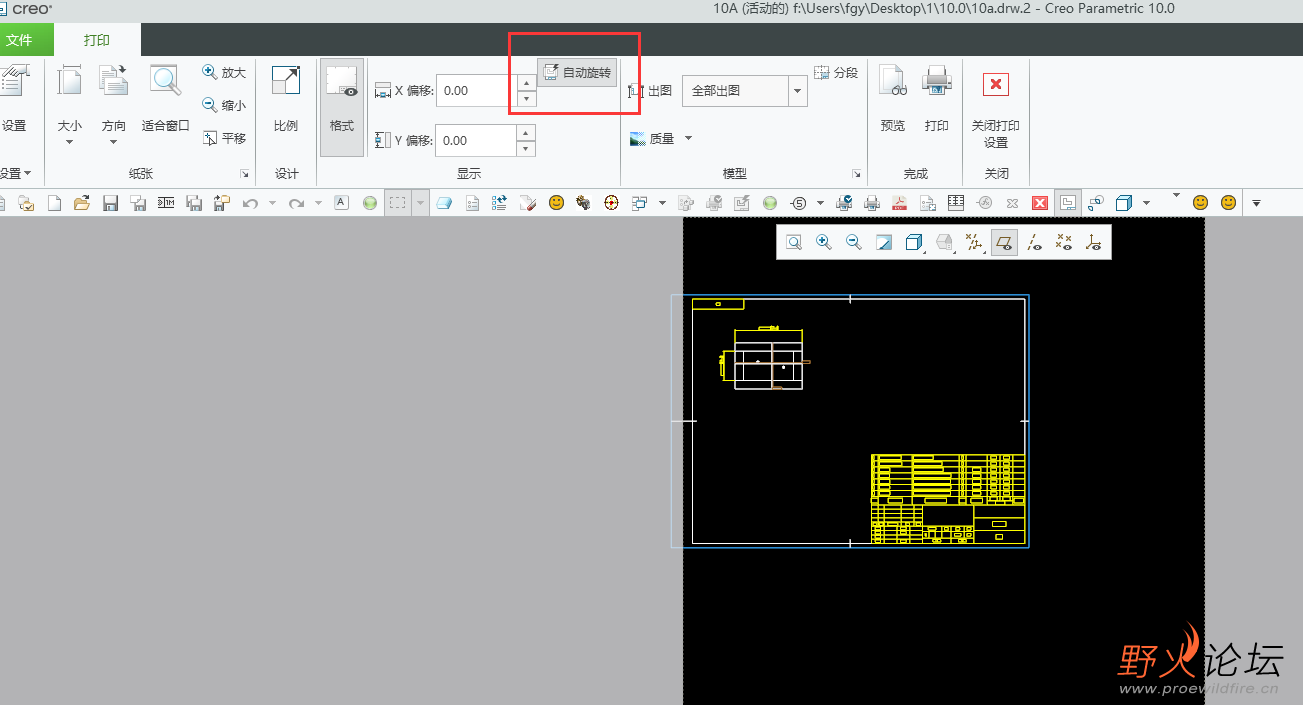Click the open folder icon

(82, 203)
